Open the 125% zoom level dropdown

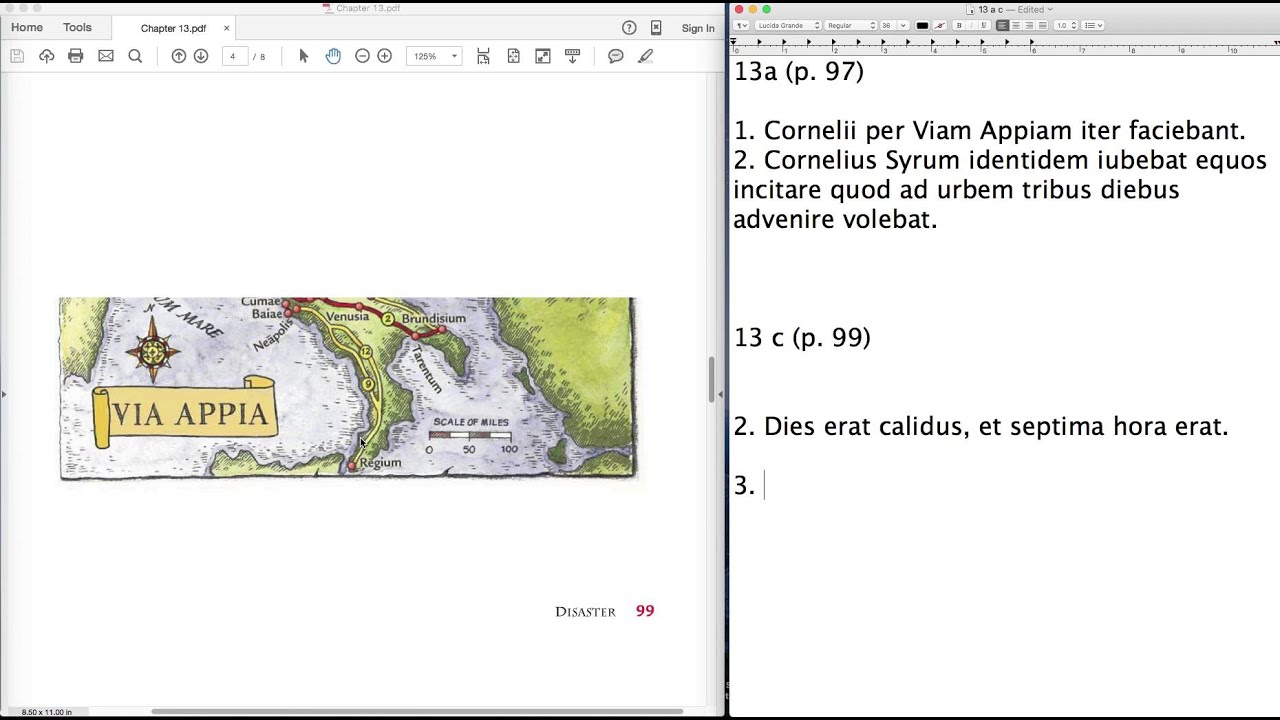pos(434,56)
